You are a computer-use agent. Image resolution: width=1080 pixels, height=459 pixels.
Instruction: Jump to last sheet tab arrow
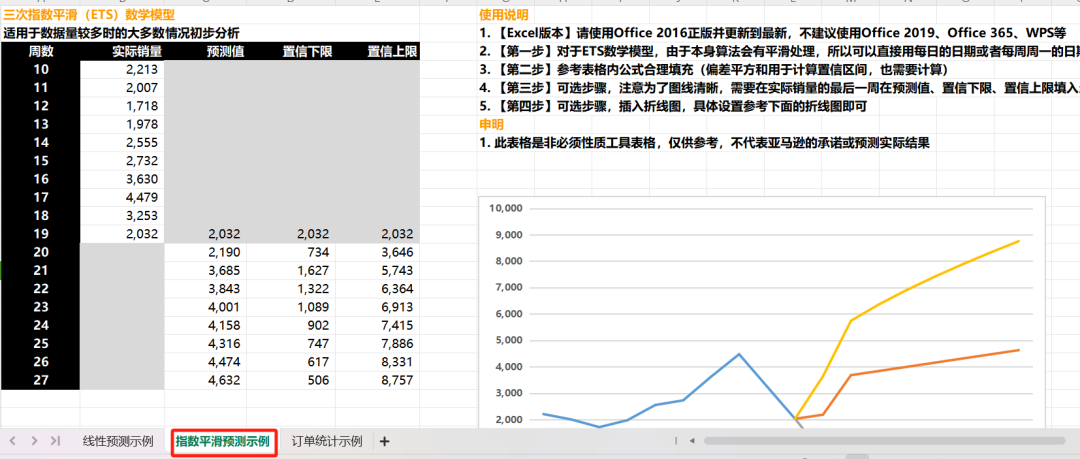point(56,440)
